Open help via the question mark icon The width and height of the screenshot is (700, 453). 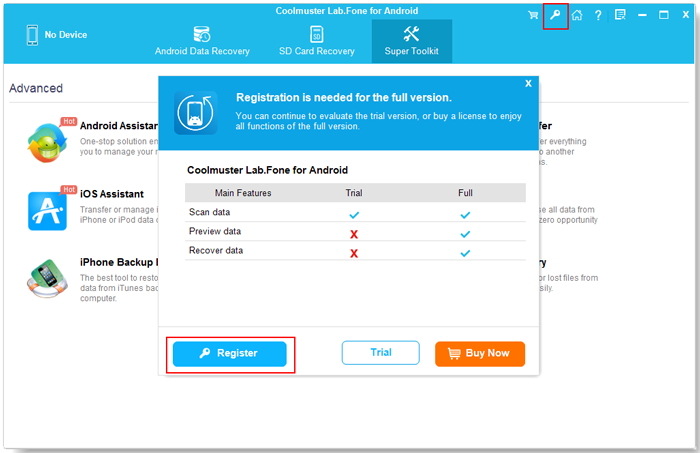click(598, 16)
